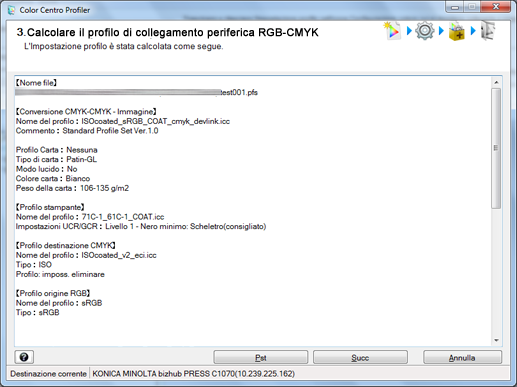Click the colorful chart wizard step icon
The image size is (517, 387).
pos(392,31)
